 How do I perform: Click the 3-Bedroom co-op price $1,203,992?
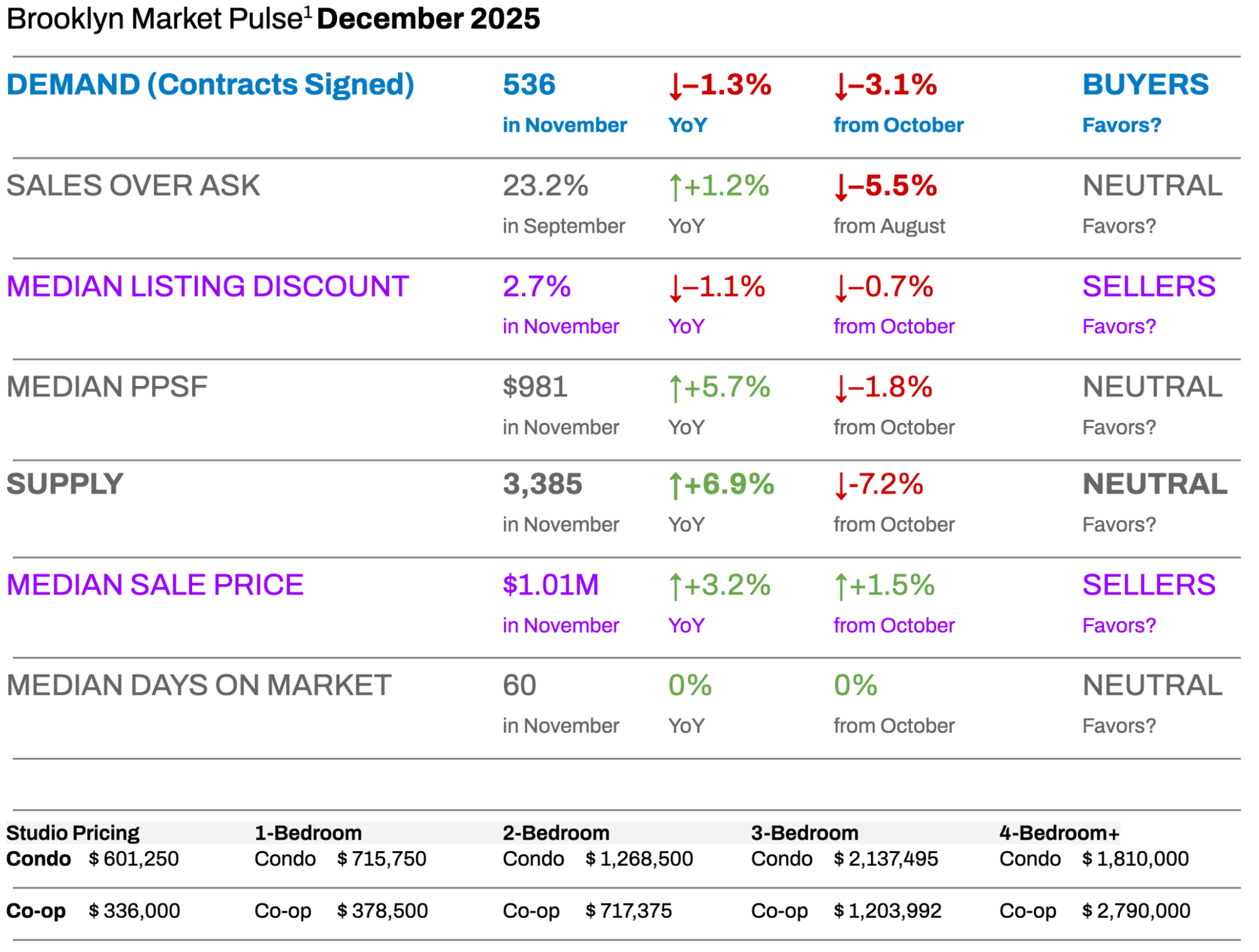click(887, 911)
